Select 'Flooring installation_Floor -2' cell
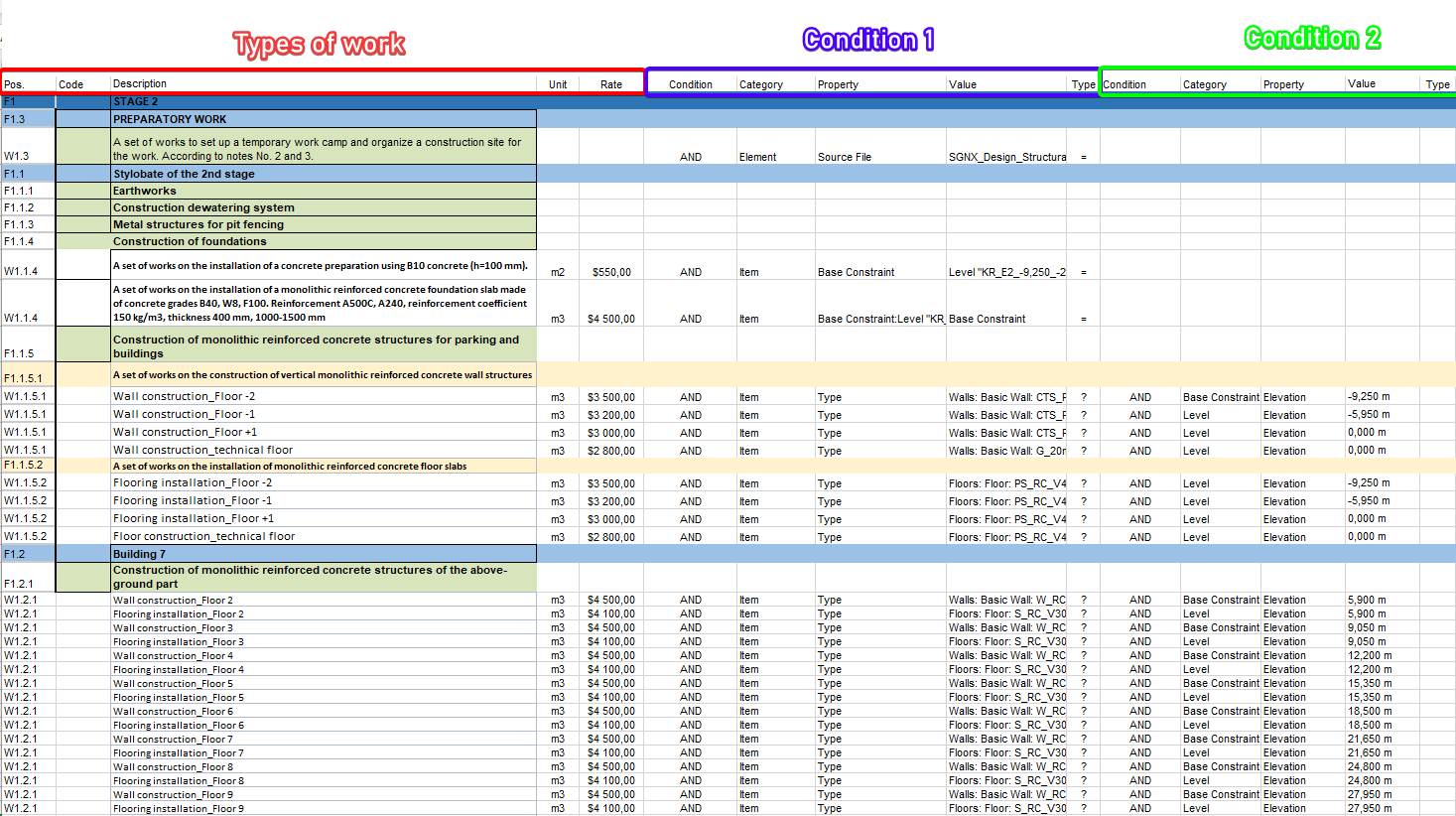1456x816 pixels. (x=323, y=482)
